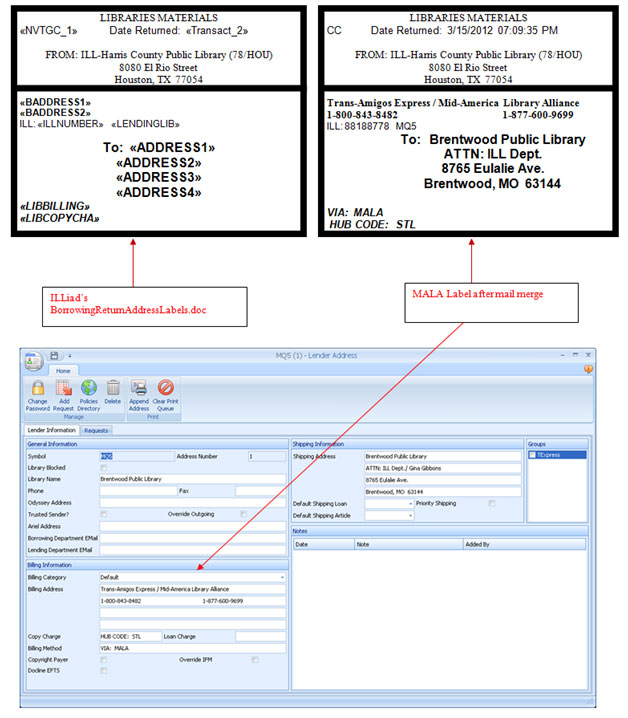Toggle the Override IFM checkbox

[255, 660]
